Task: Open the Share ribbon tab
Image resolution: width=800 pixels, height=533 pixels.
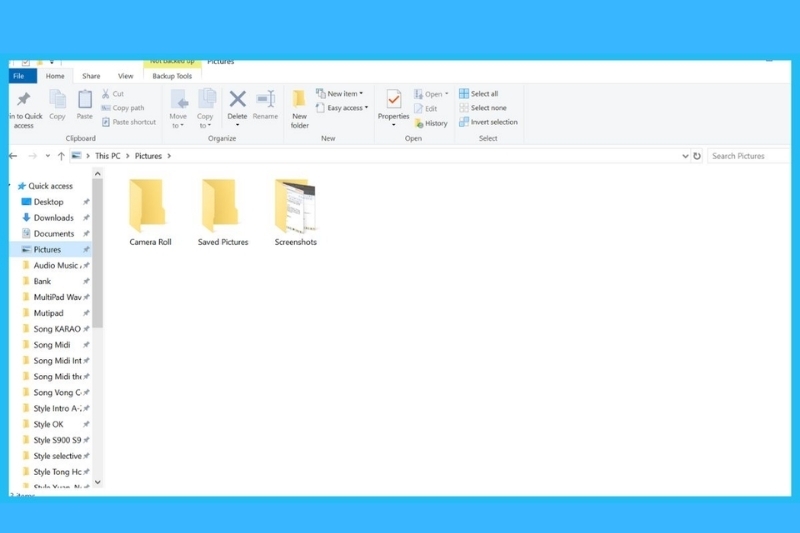Action: click(91, 76)
